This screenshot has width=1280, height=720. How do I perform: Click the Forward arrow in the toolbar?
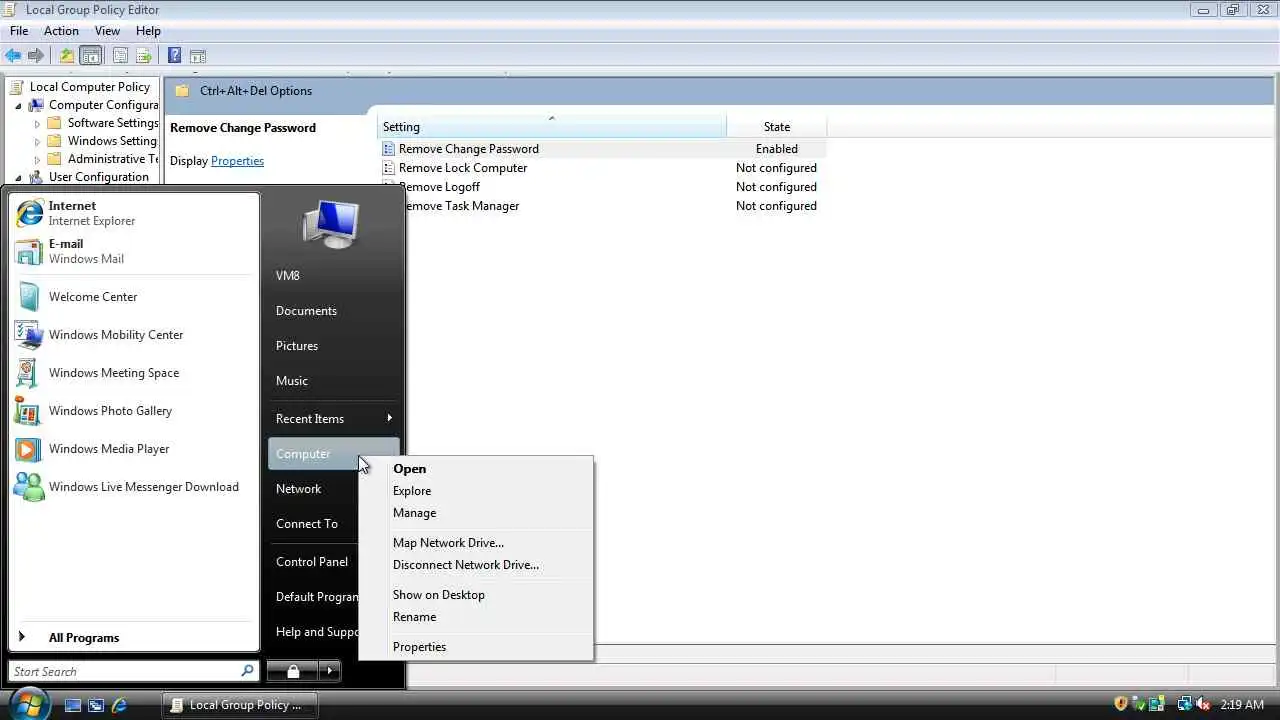pyautogui.click(x=36, y=56)
